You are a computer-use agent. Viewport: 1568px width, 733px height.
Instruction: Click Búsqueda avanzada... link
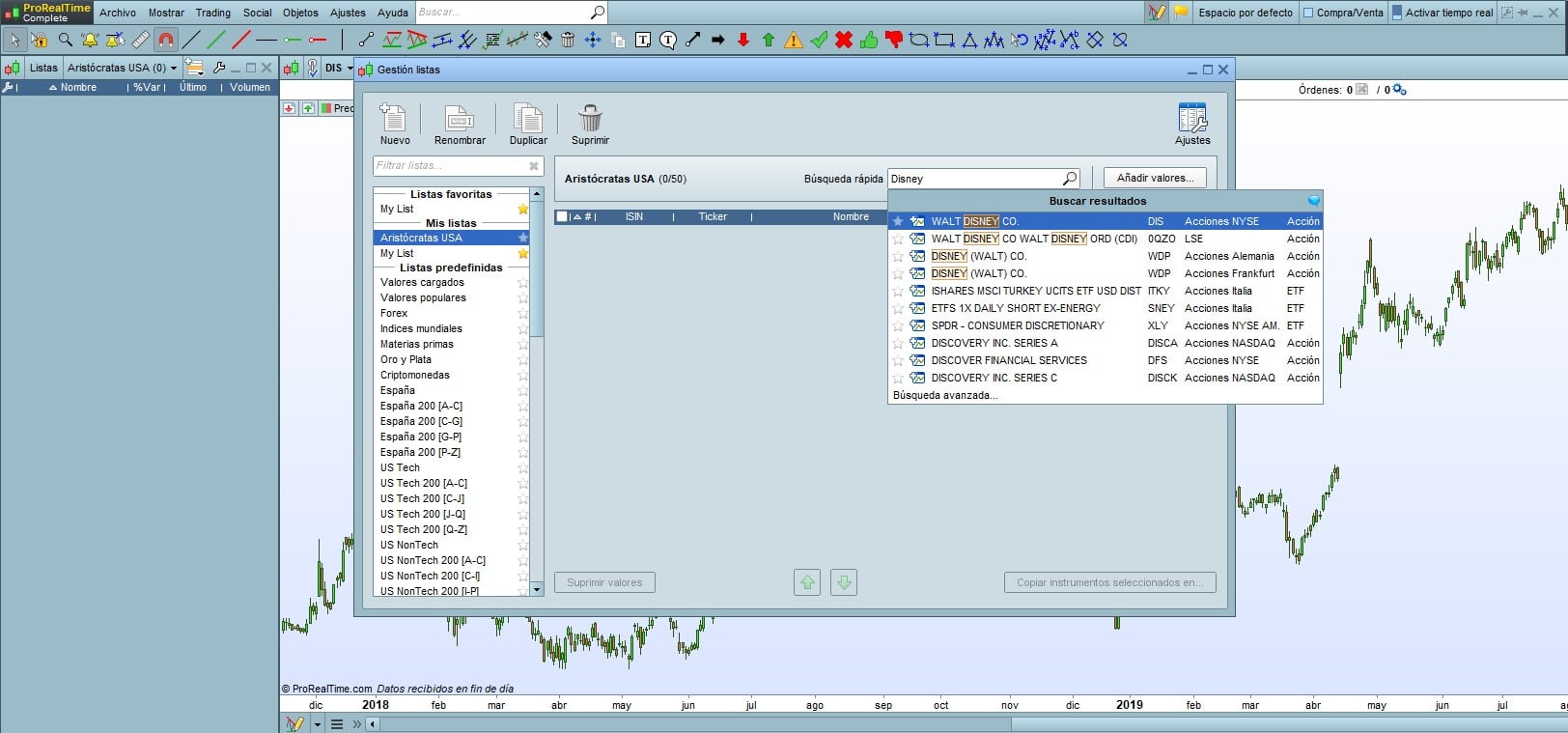(x=945, y=395)
